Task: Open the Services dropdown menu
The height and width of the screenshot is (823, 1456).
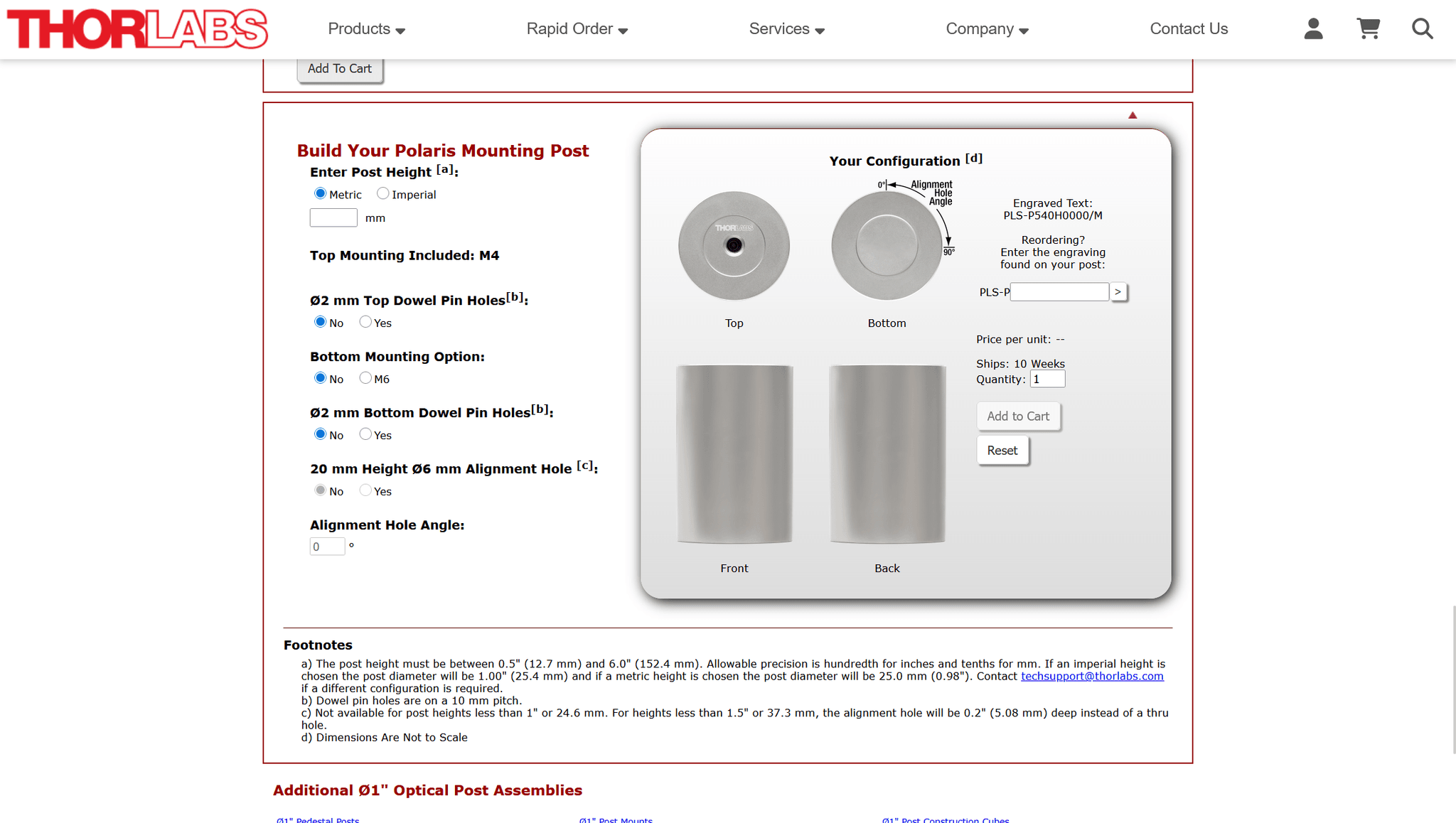Action: [786, 29]
